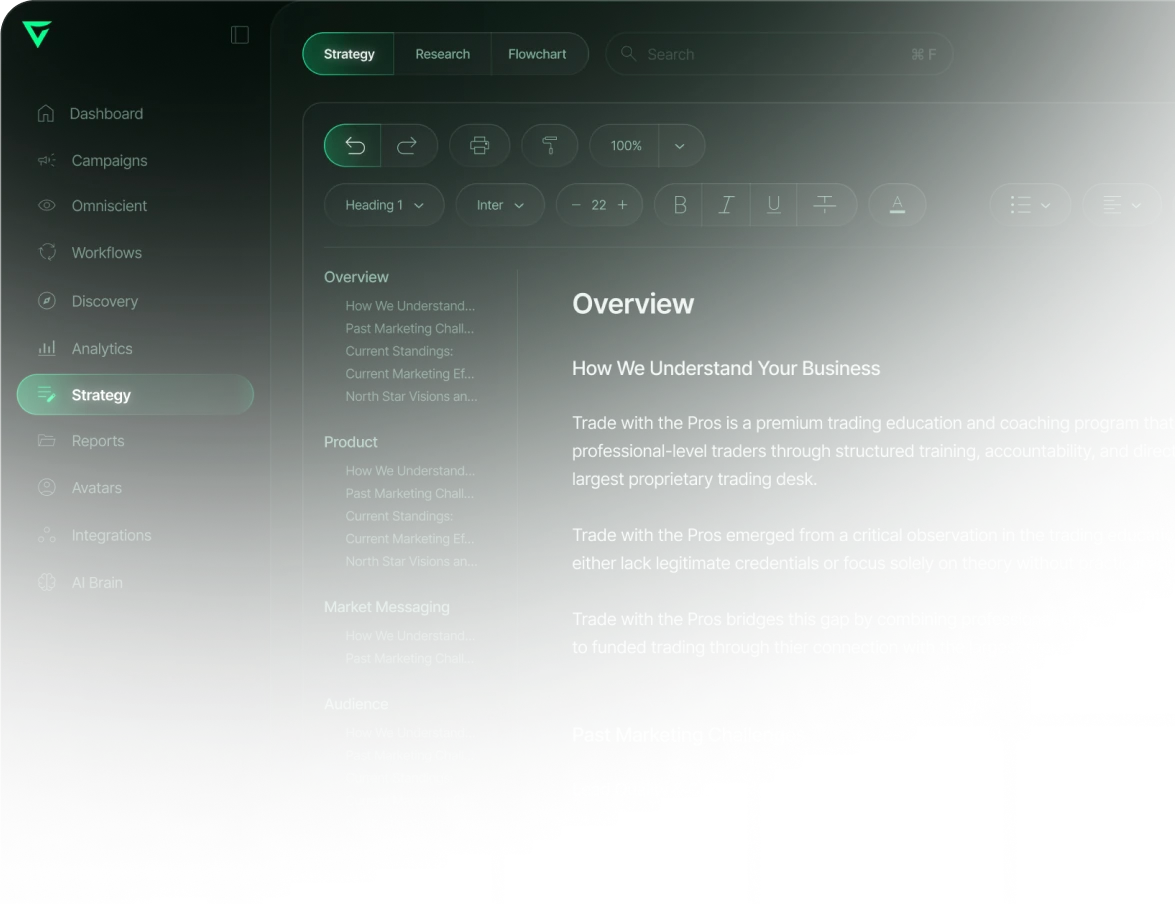Switch to the Research tab
The width and height of the screenshot is (1175, 904).
pyautogui.click(x=442, y=54)
